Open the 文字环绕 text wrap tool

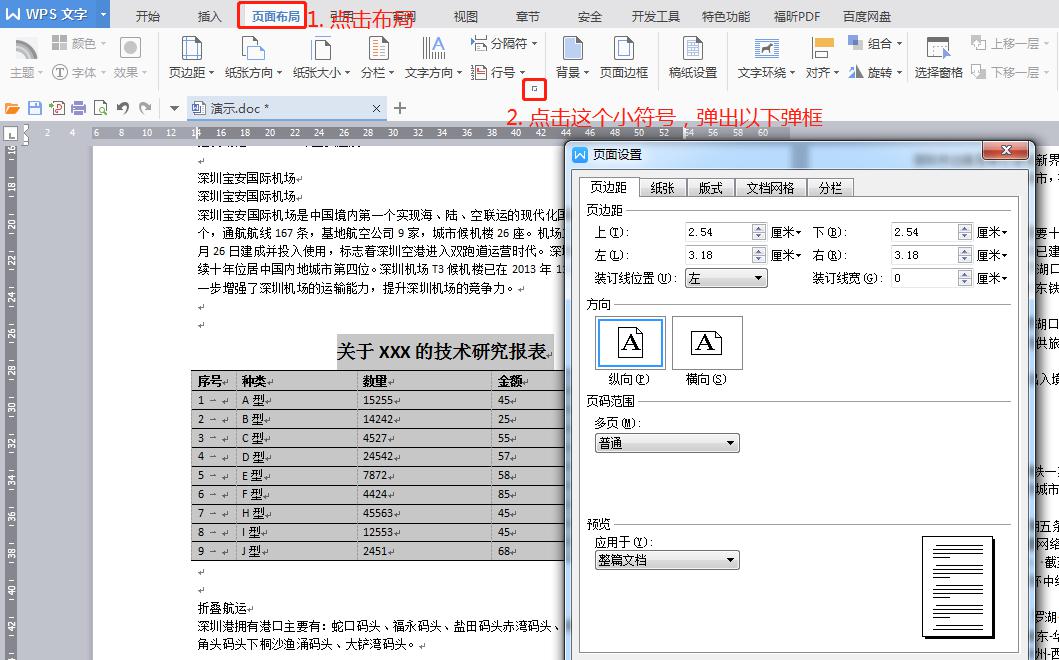click(766, 57)
